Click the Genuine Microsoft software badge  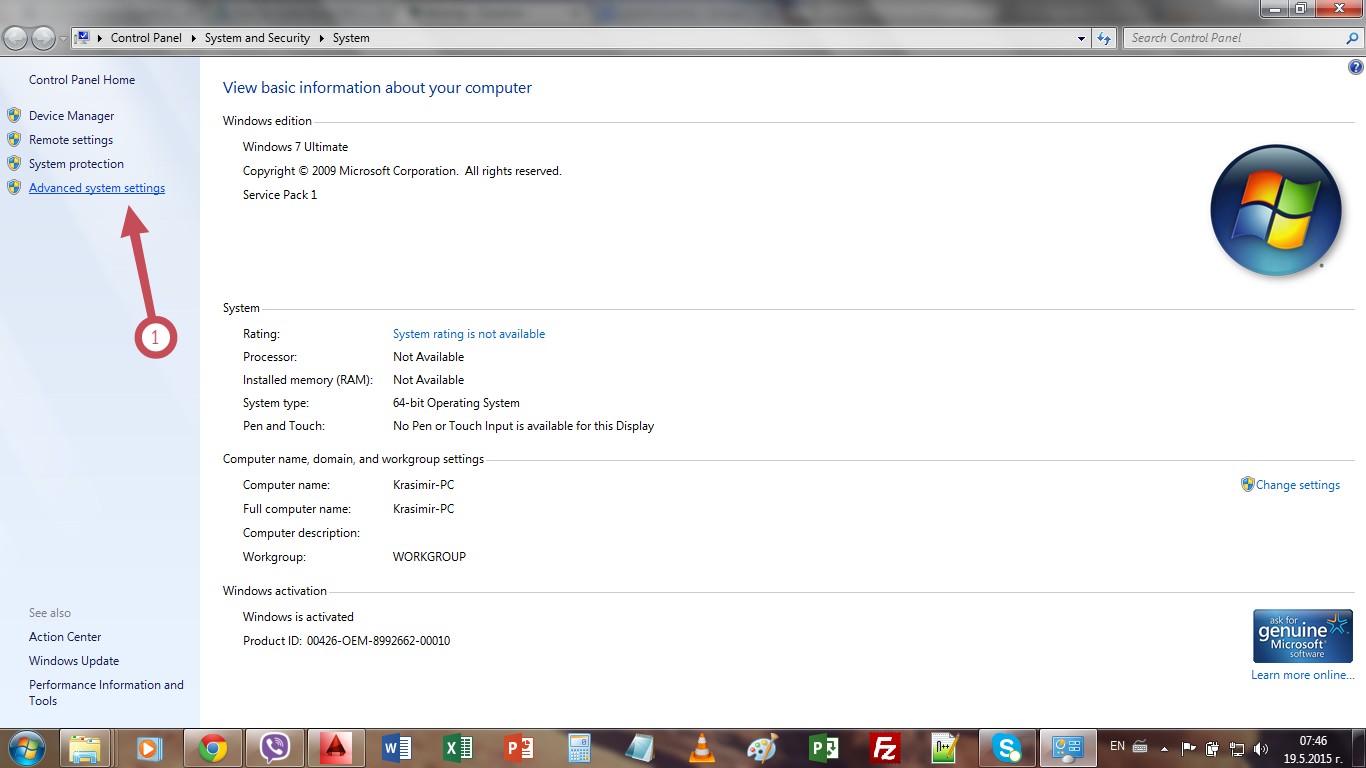point(1303,636)
